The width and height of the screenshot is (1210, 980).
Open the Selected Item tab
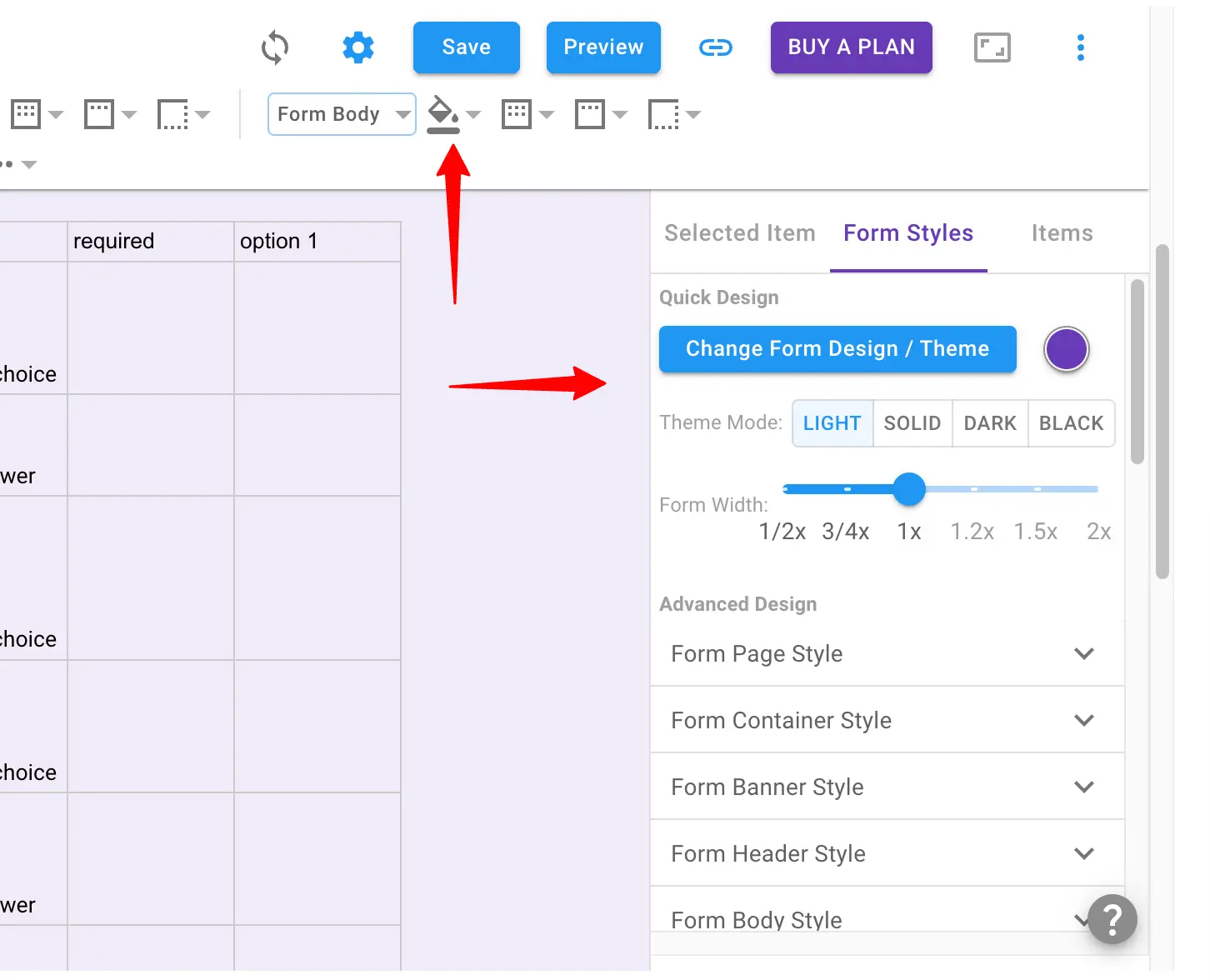tap(739, 233)
